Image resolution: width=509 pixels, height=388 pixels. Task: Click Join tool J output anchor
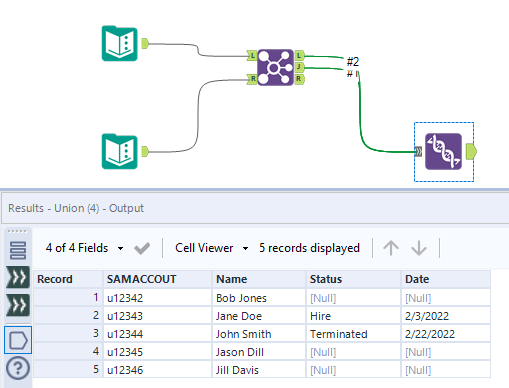click(299, 67)
